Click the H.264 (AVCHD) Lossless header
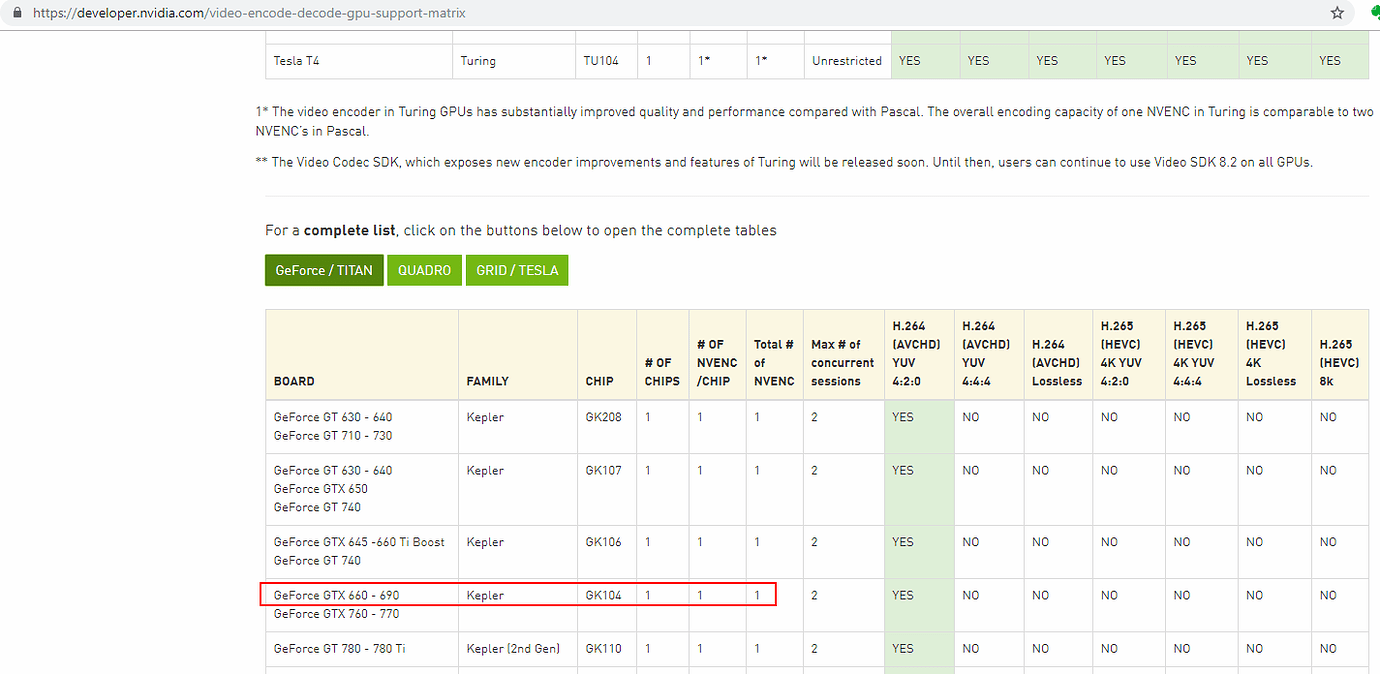 click(1056, 353)
